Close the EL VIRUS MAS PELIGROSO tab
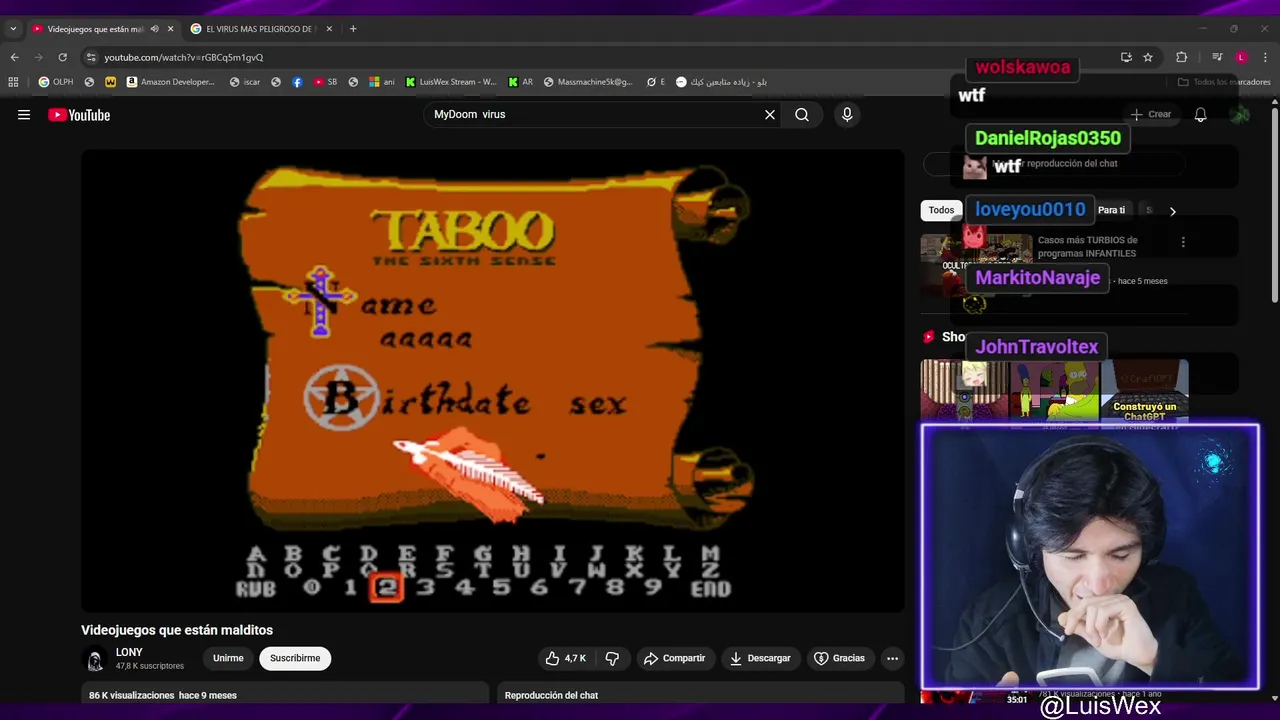The height and width of the screenshot is (720, 1280). click(330, 29)
